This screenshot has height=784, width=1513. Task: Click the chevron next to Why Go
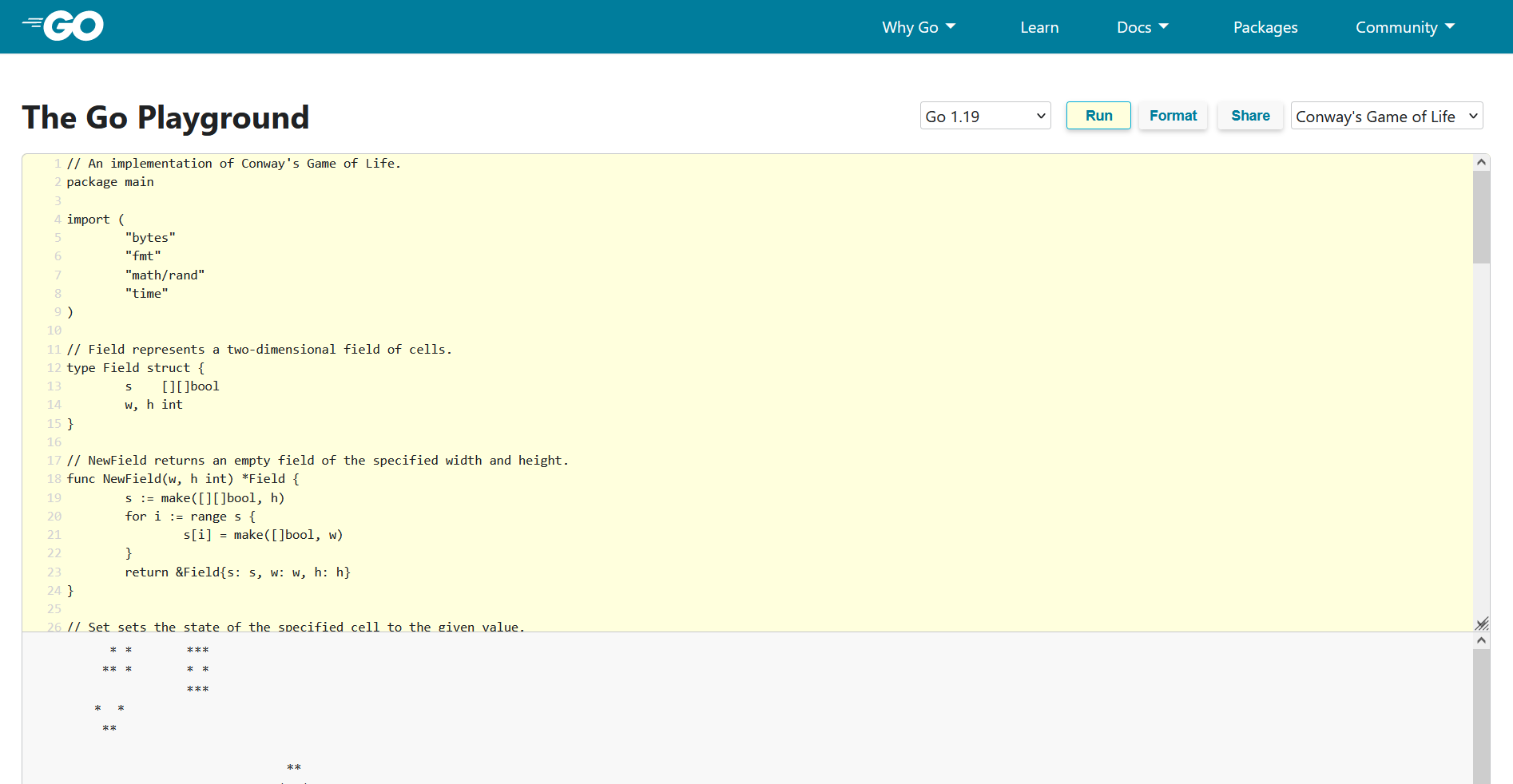[x=949, y=26]
